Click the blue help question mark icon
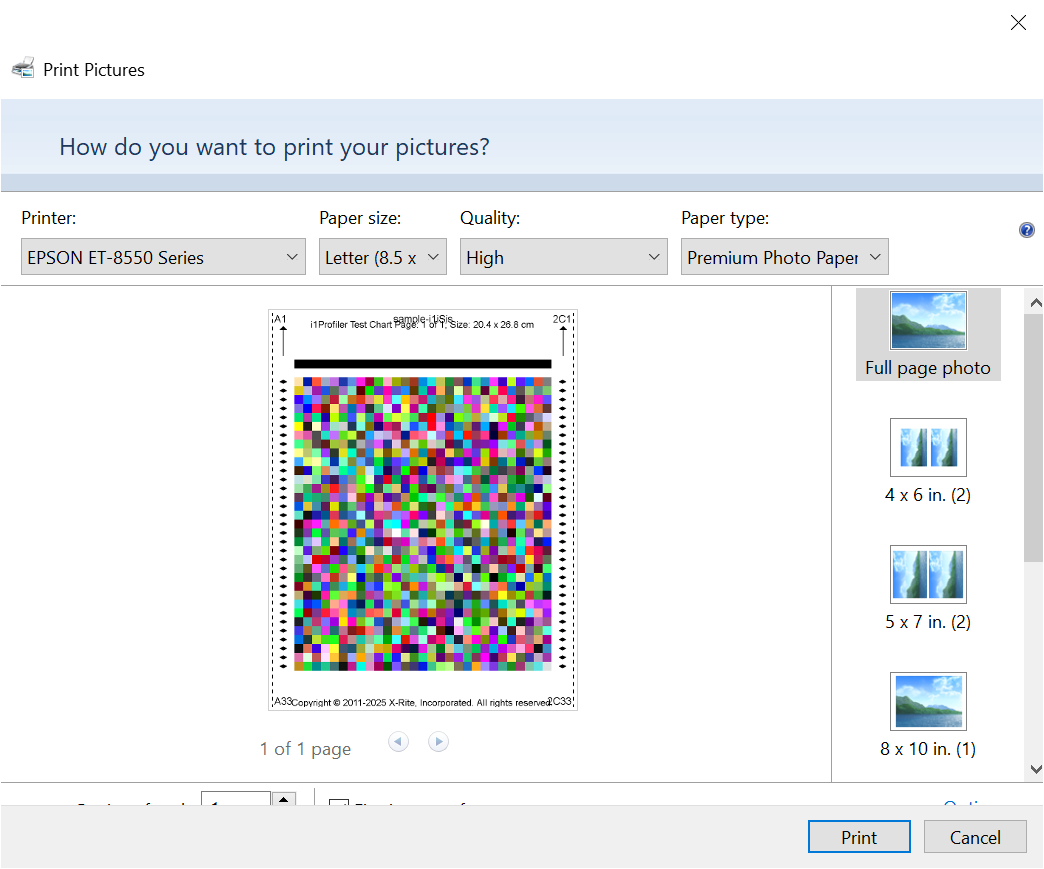The width and height of the screenshot is (1044, 869). [x=1026, y=230]
